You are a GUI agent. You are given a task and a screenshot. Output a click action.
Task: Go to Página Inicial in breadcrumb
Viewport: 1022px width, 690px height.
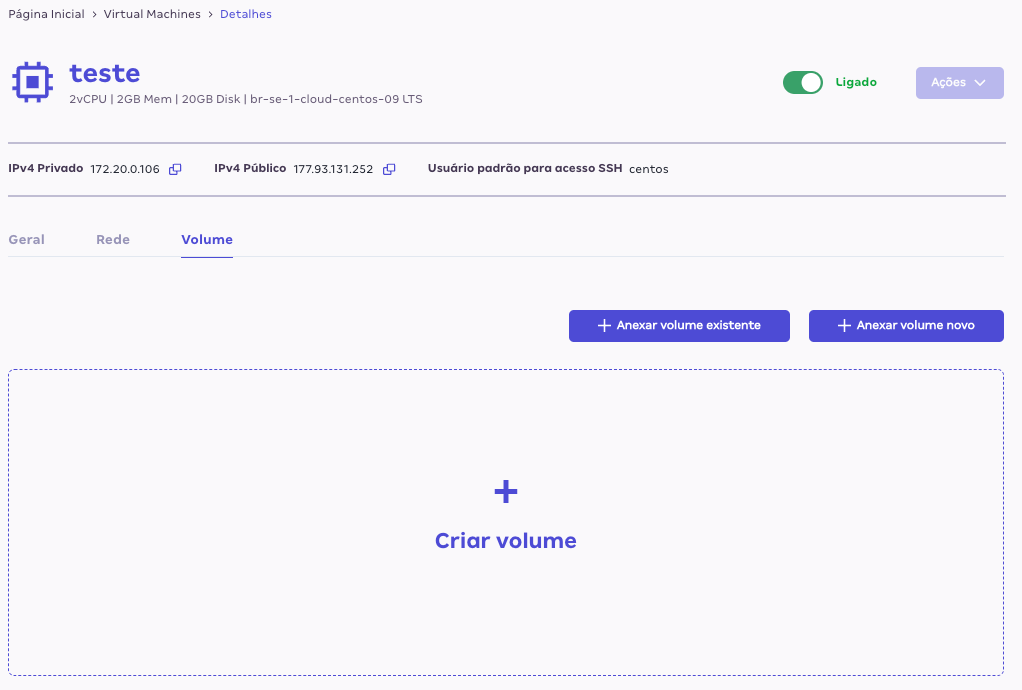[46, 14]
